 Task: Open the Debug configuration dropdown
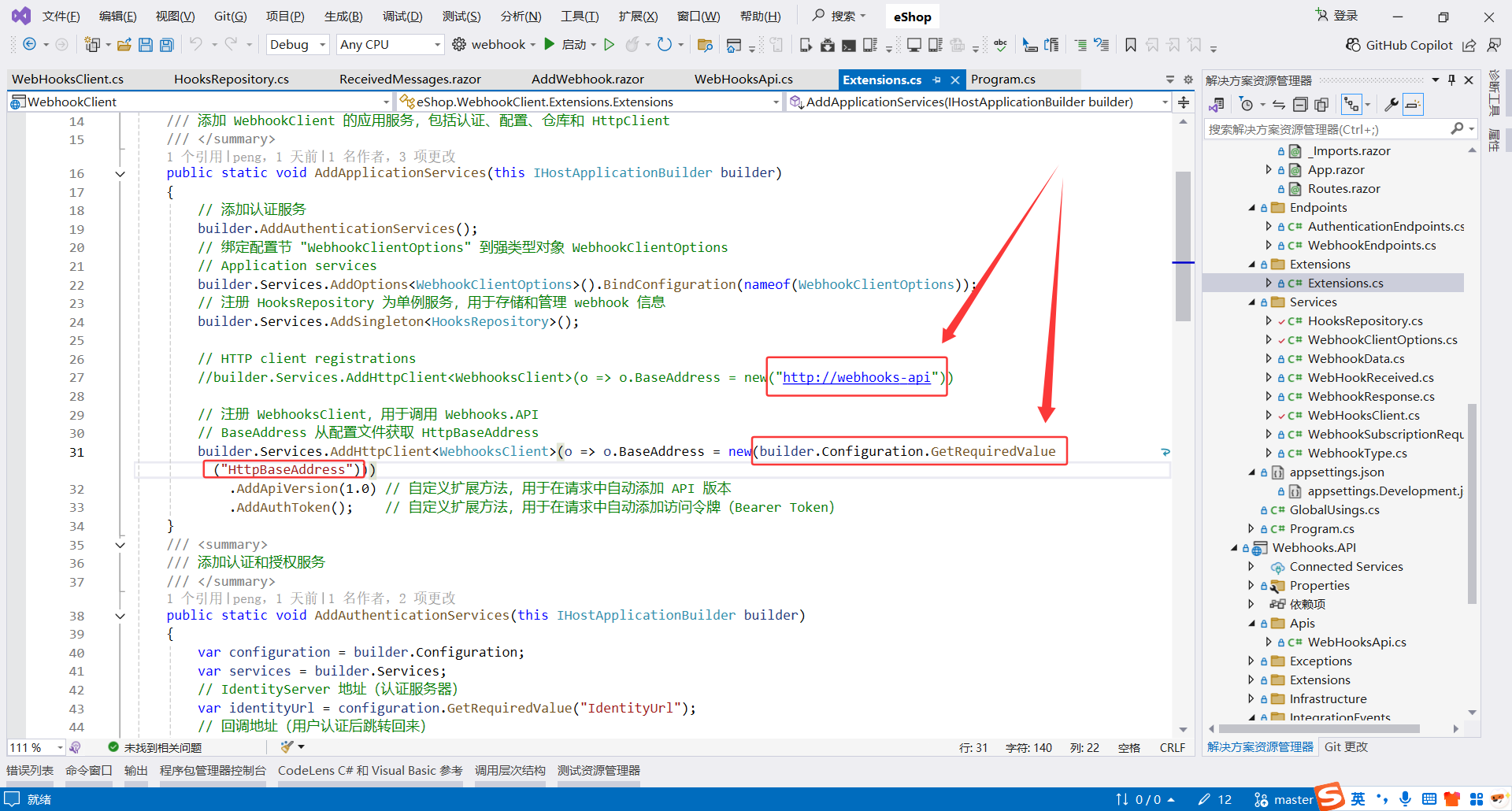[298, 45]
